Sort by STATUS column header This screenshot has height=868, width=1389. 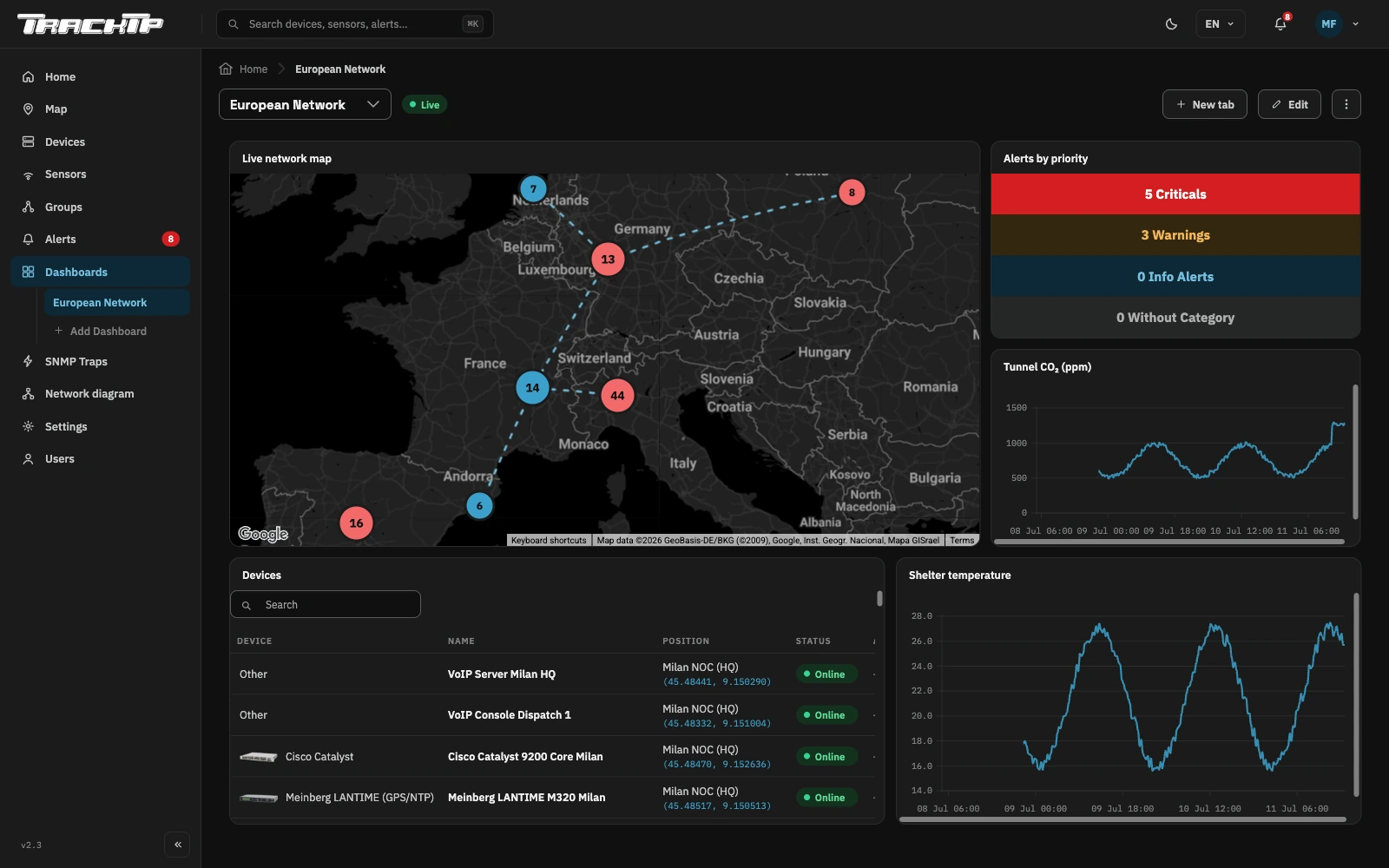point(813,641)
